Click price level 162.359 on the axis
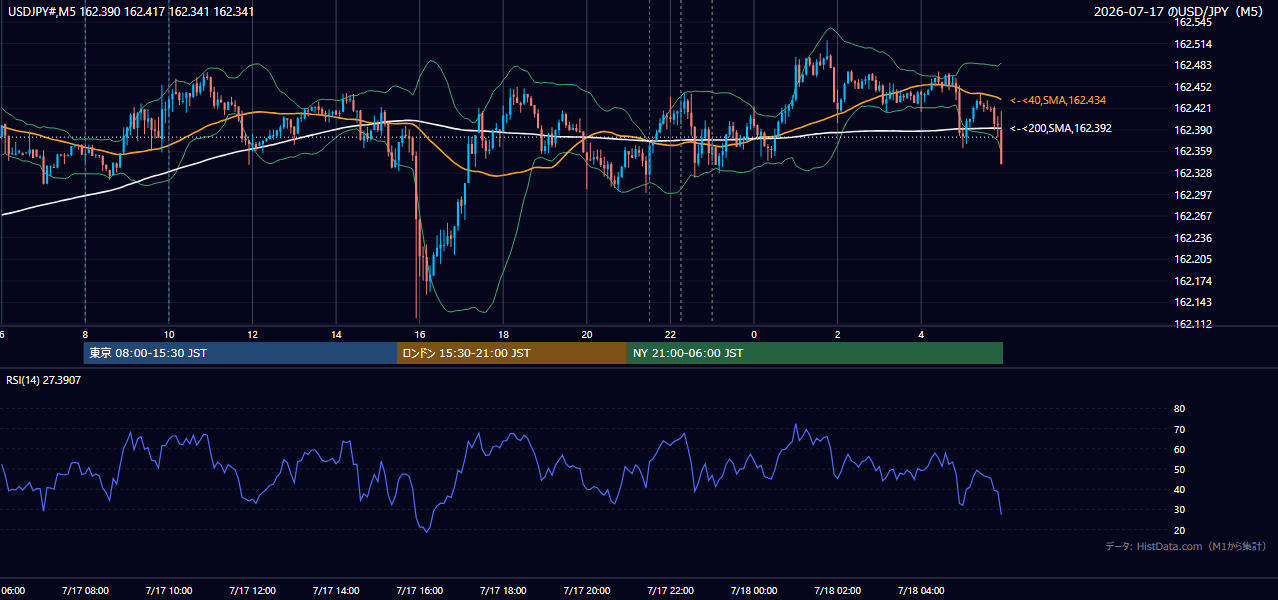The height and width of the screenshot is (600, 1278). tap(1192, 152)
